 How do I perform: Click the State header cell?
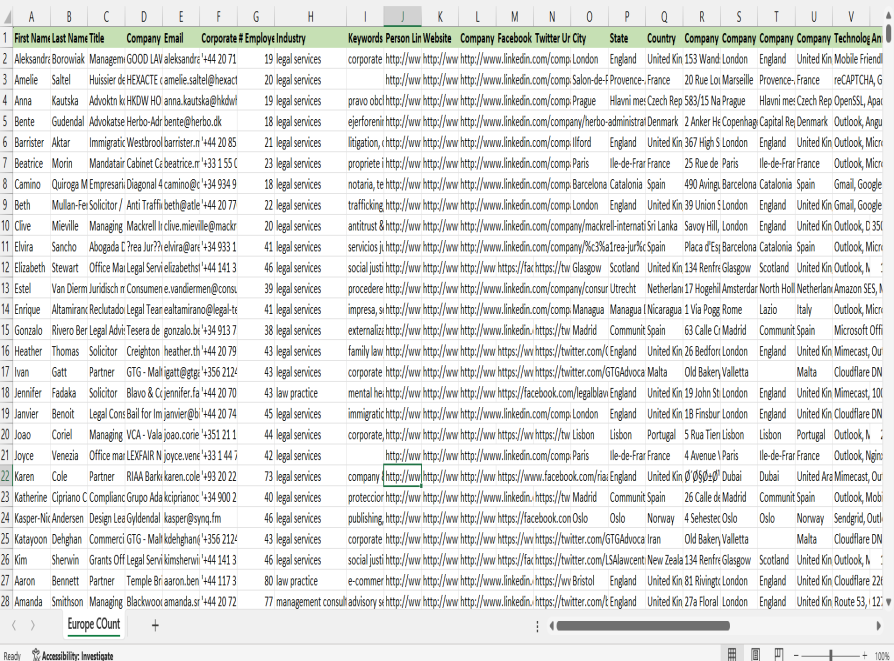coord(626,38)
